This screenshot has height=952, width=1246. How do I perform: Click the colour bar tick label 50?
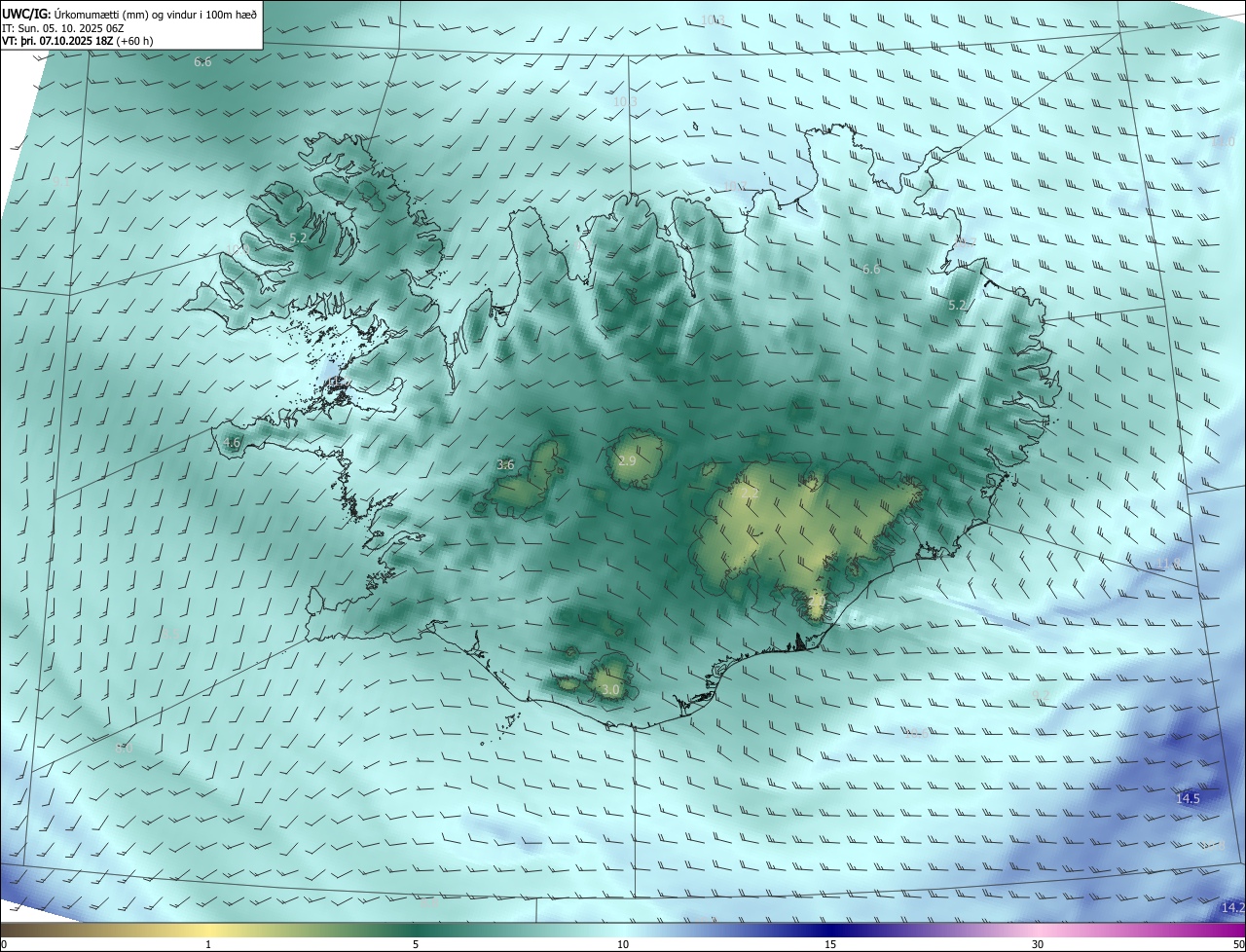click(1239, 944)
